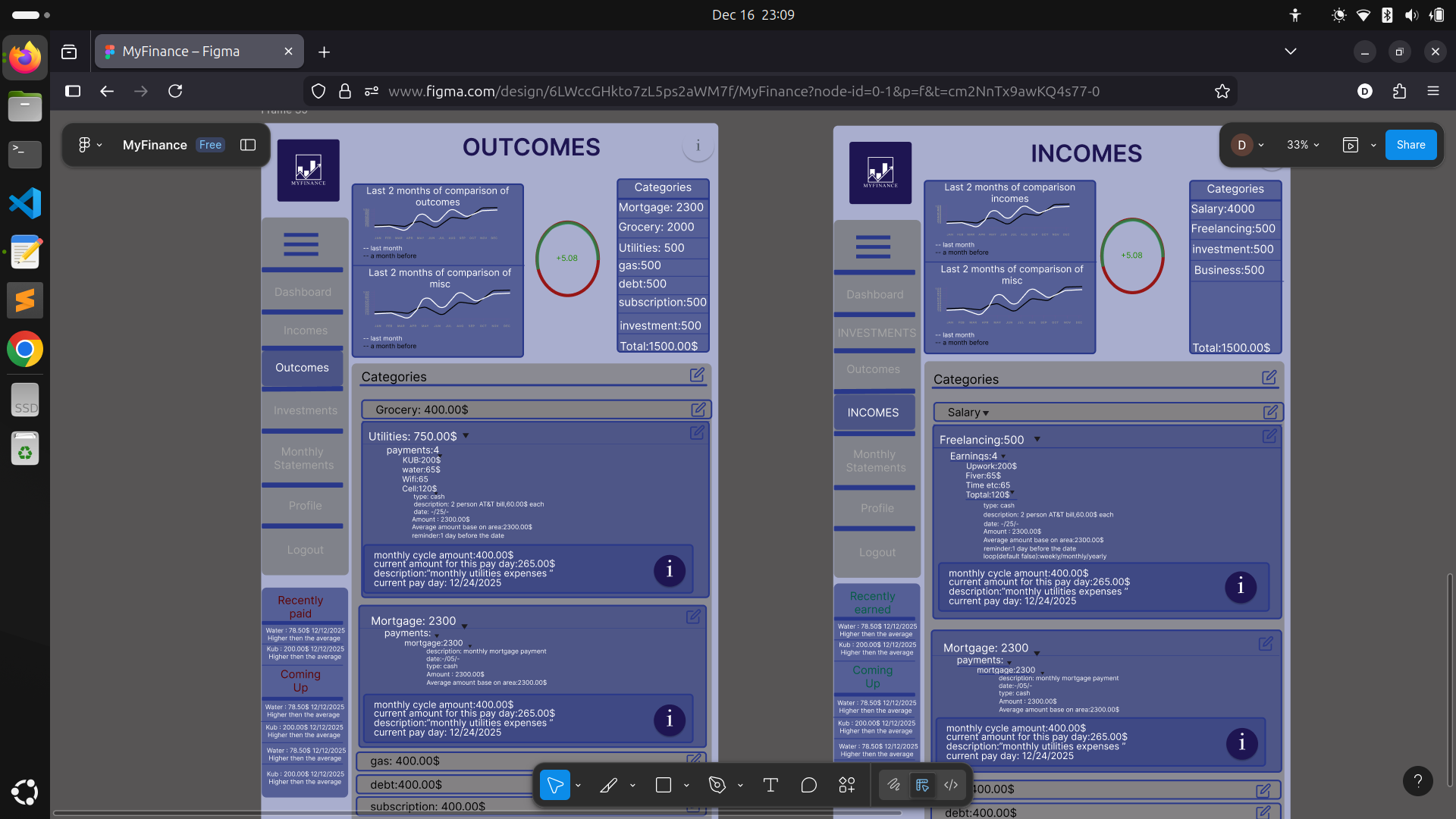Click the Figma URL address bar

(743, 91)
